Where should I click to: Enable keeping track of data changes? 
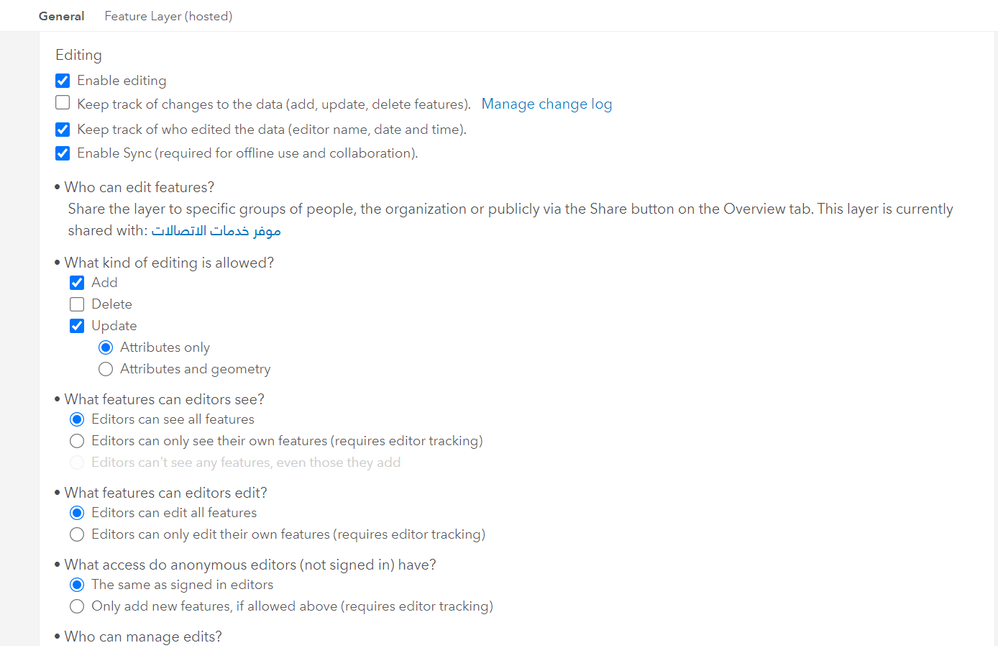coord(63,104)
